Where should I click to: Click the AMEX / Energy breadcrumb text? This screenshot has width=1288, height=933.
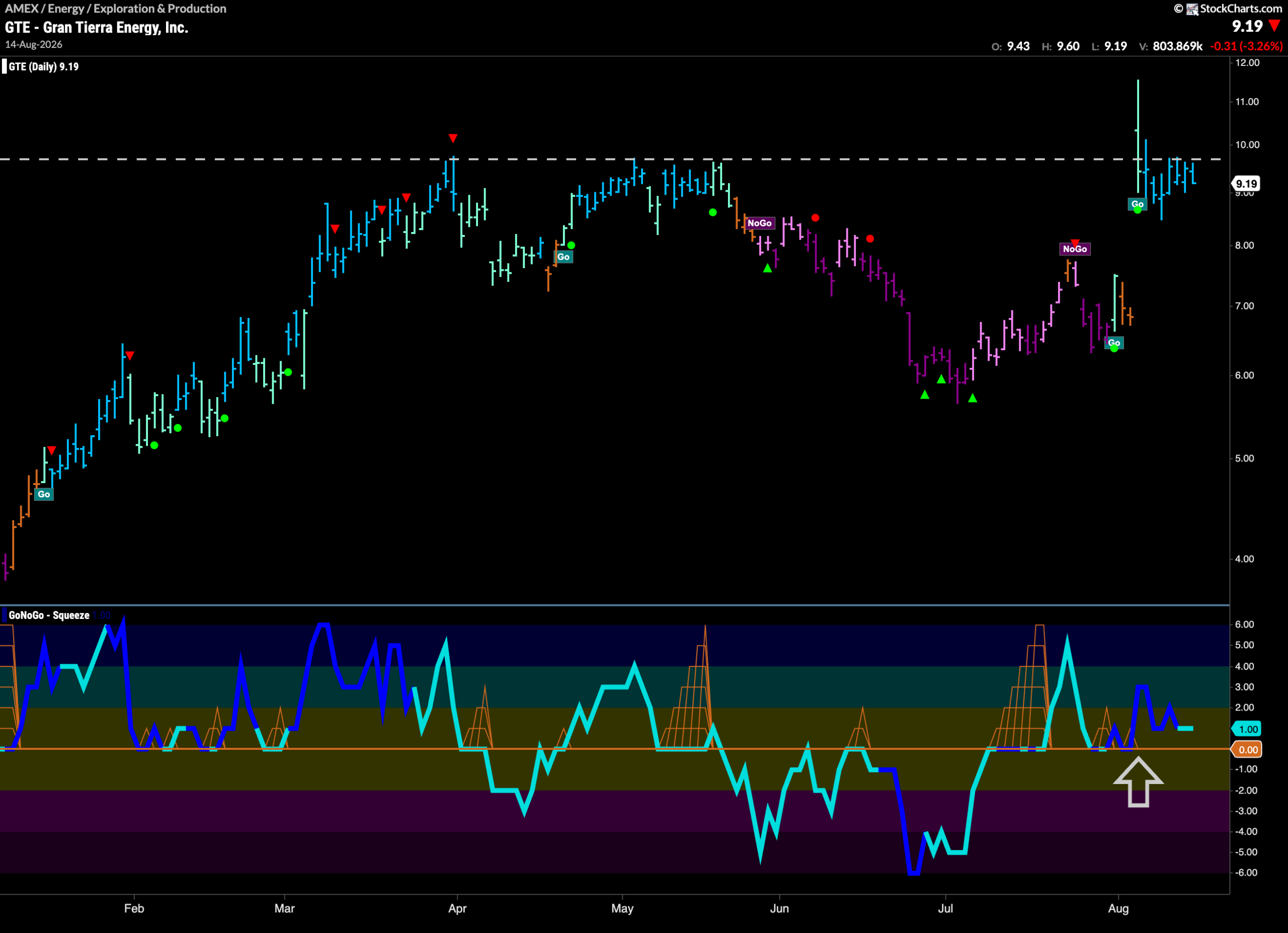click(115, 9)
